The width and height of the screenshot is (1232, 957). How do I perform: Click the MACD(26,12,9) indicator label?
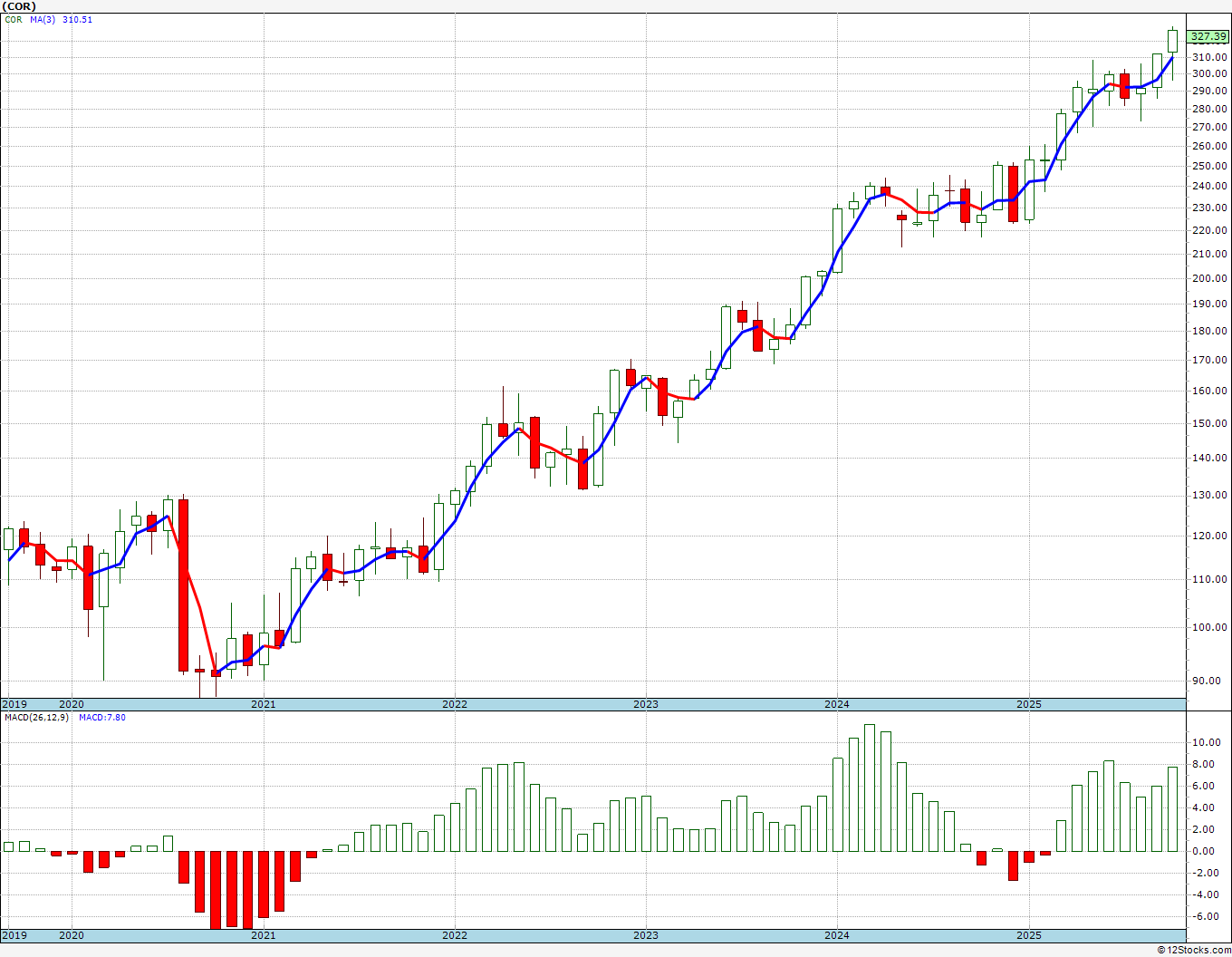pyautogui.click(x=36, y=718)
